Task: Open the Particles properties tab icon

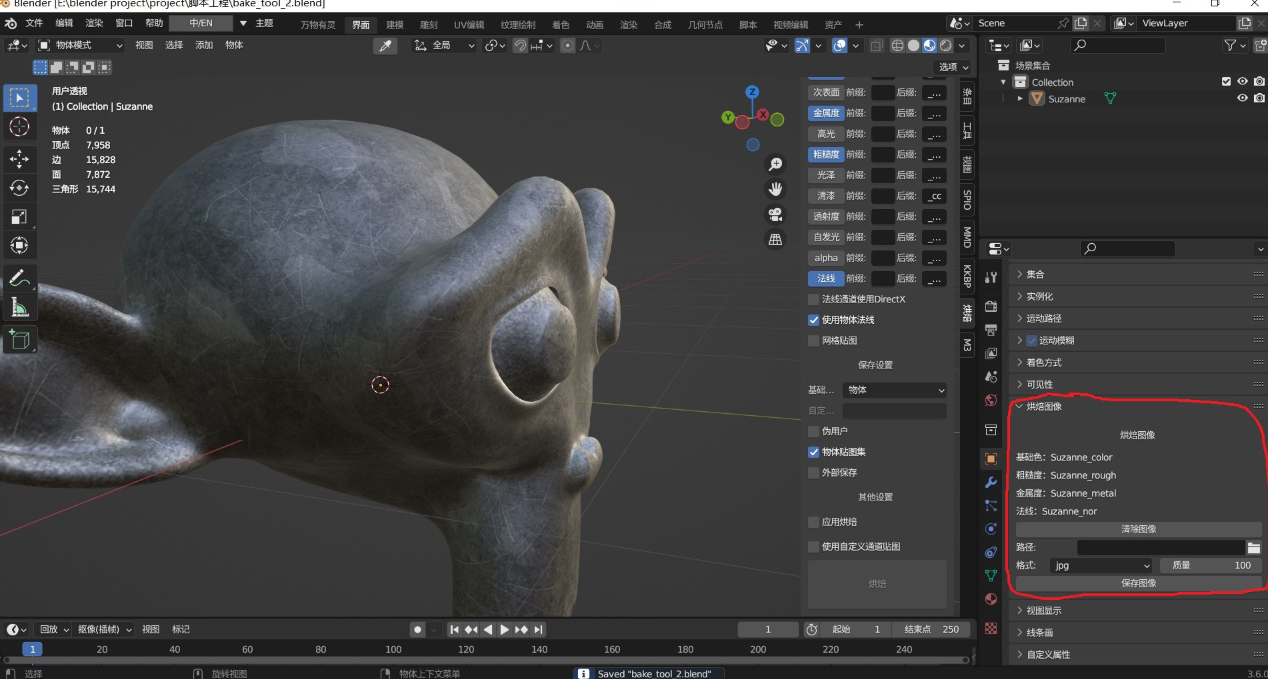Action: coord(991,506)
